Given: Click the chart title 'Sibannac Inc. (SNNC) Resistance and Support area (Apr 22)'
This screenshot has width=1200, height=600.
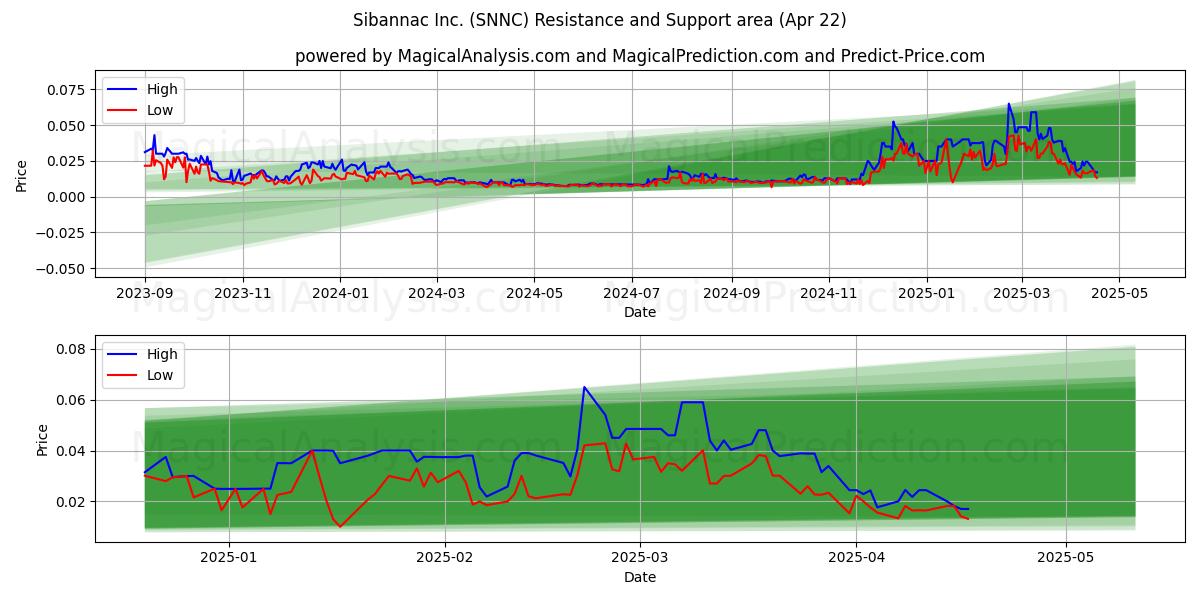Looking at the screenshot, I should click(x=600, y=20).
